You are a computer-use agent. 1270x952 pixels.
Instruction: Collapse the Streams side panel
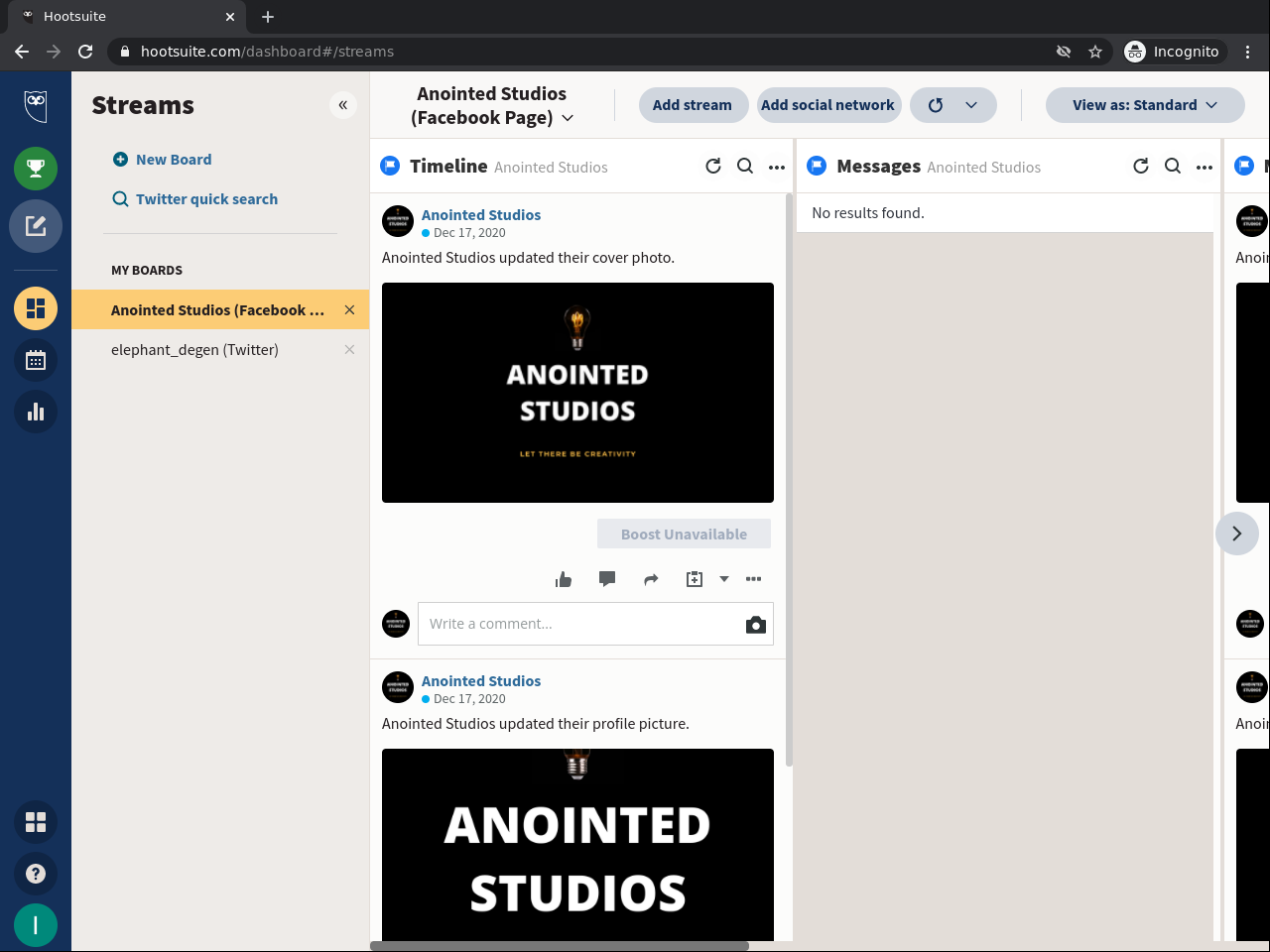342,105
